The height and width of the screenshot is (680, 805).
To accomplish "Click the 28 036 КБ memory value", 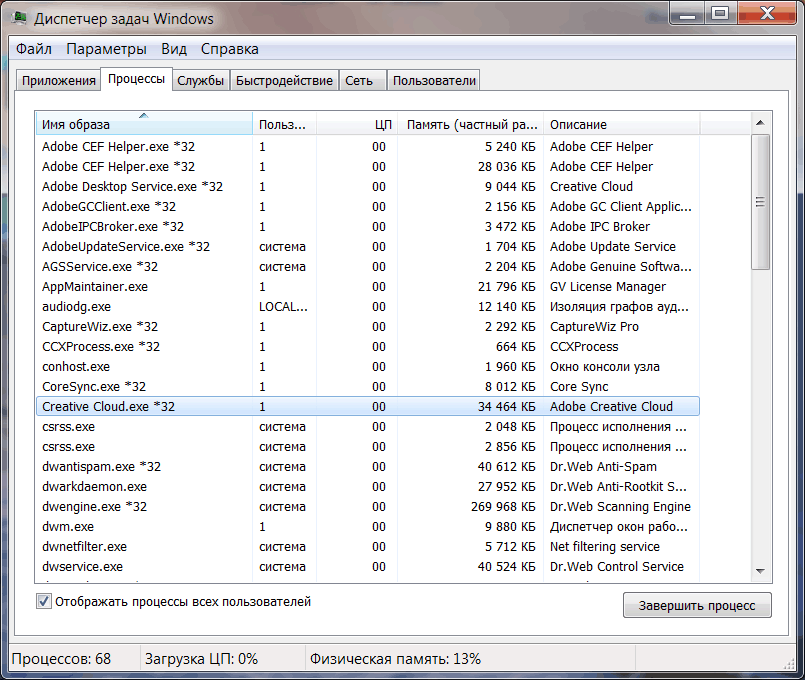I will 506,167.
